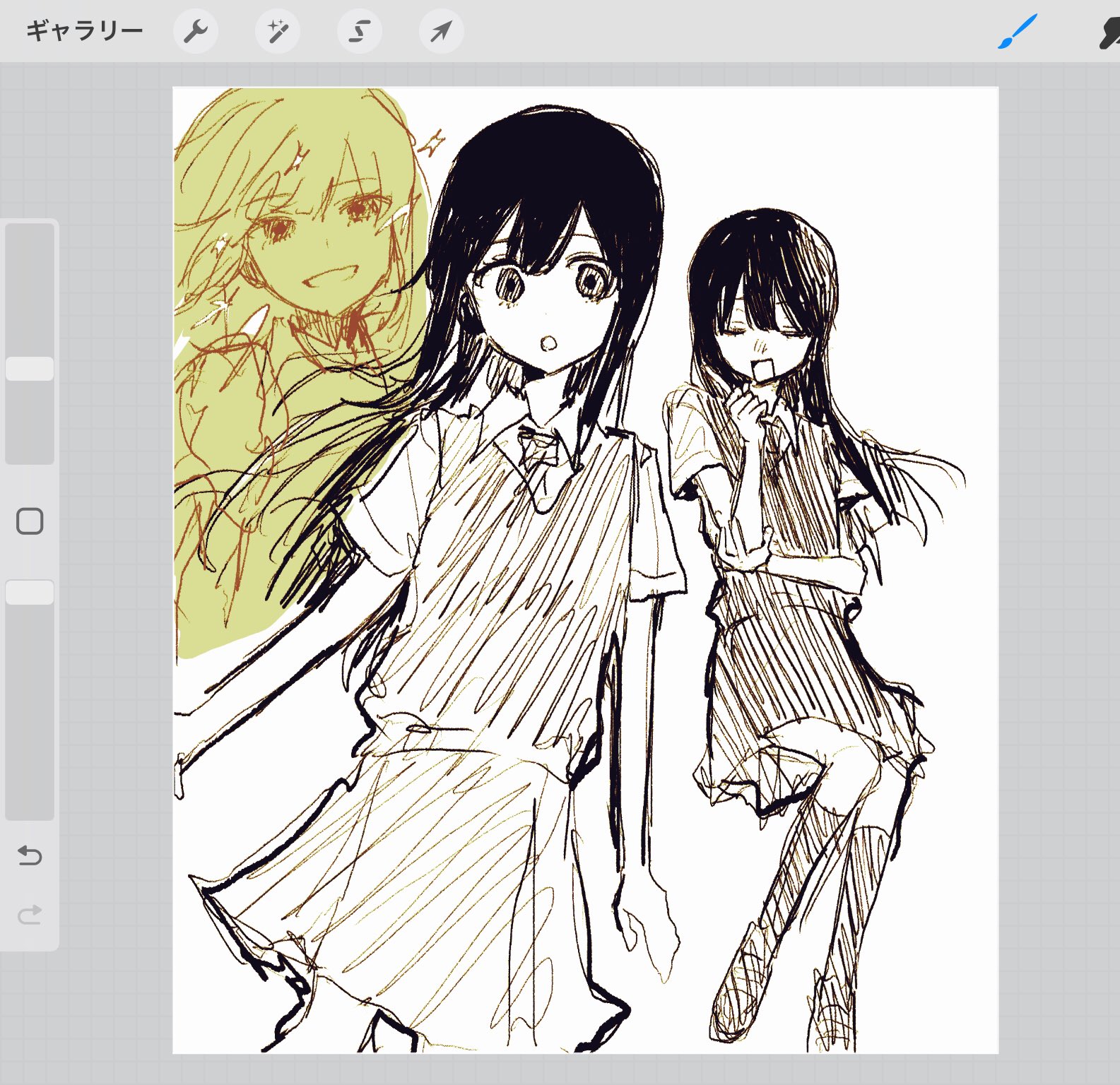
Task: Select the blue Paint brush tool
Action: click(x=1017, y=32)
